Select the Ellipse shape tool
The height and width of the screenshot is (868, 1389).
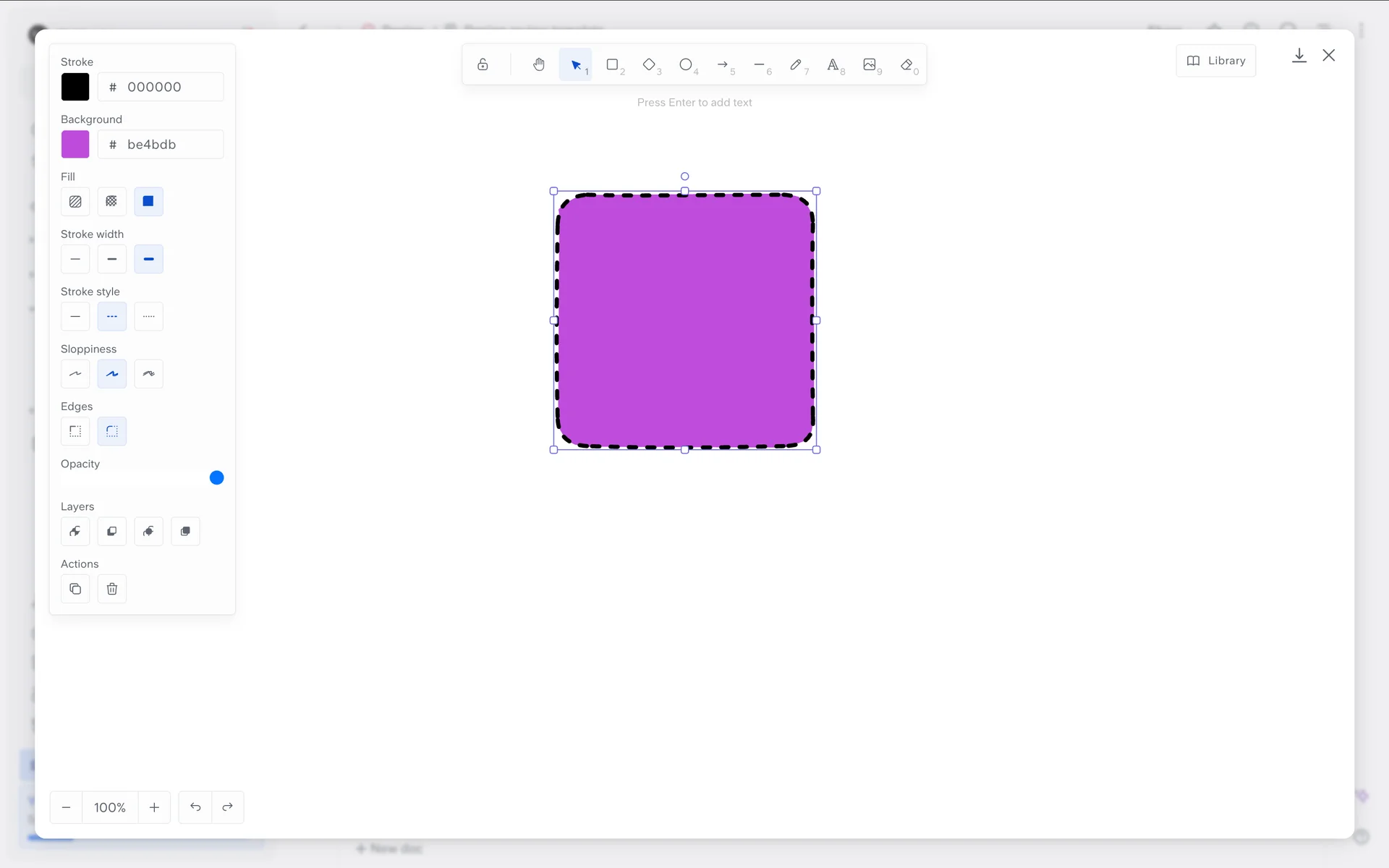(x=686, y=65)
